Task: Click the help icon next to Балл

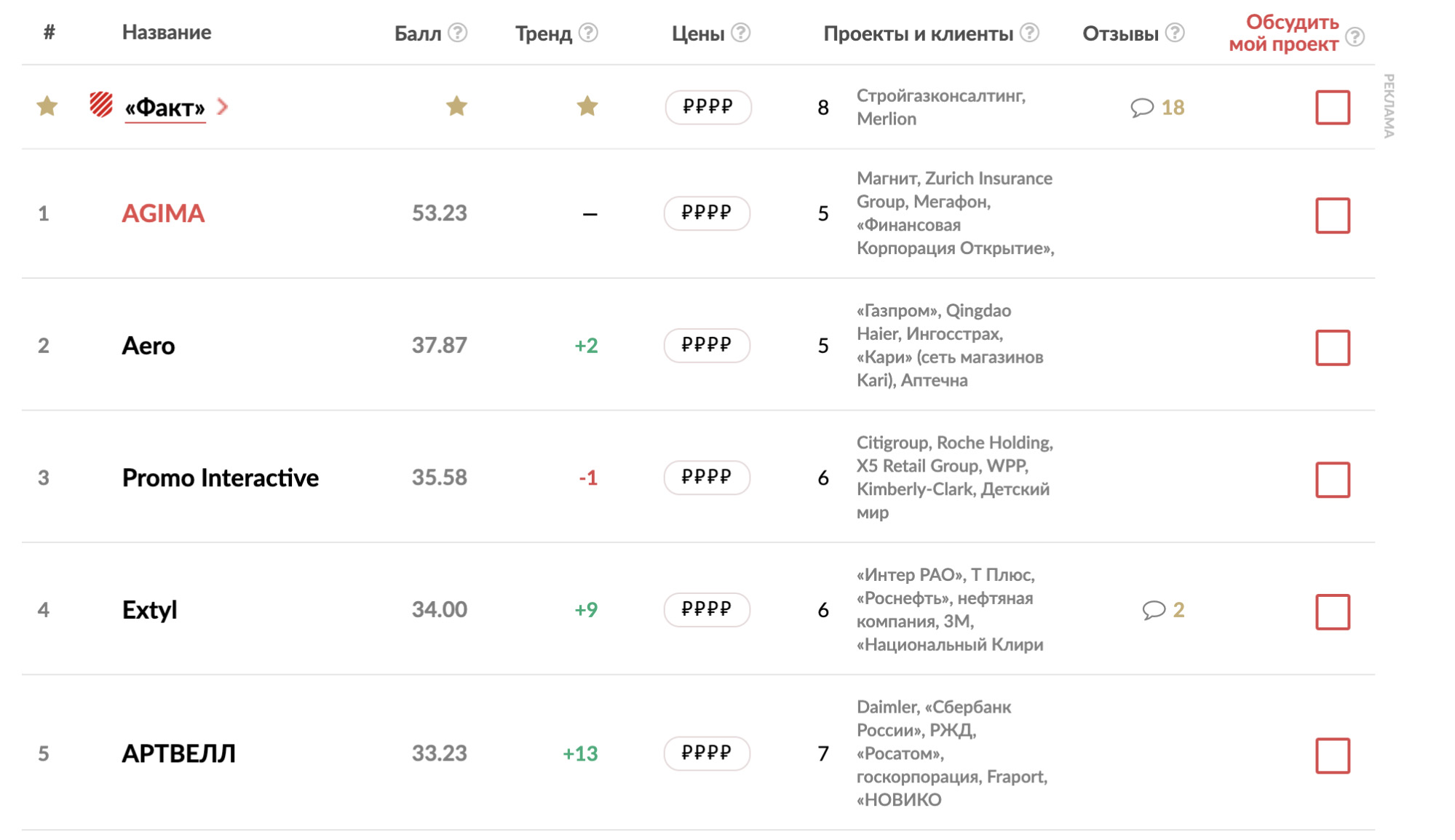Action: (457, 33)
